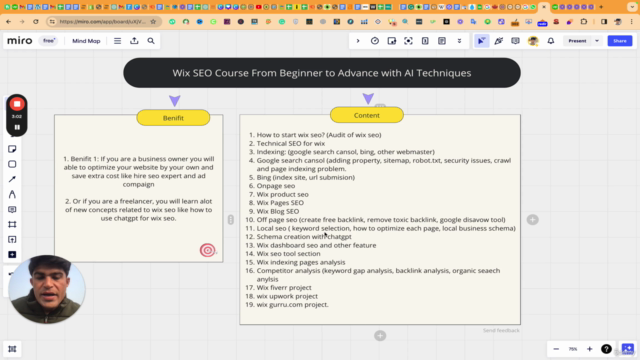Collapse the collaboration toolbar chevron

[x=358, y=41]
